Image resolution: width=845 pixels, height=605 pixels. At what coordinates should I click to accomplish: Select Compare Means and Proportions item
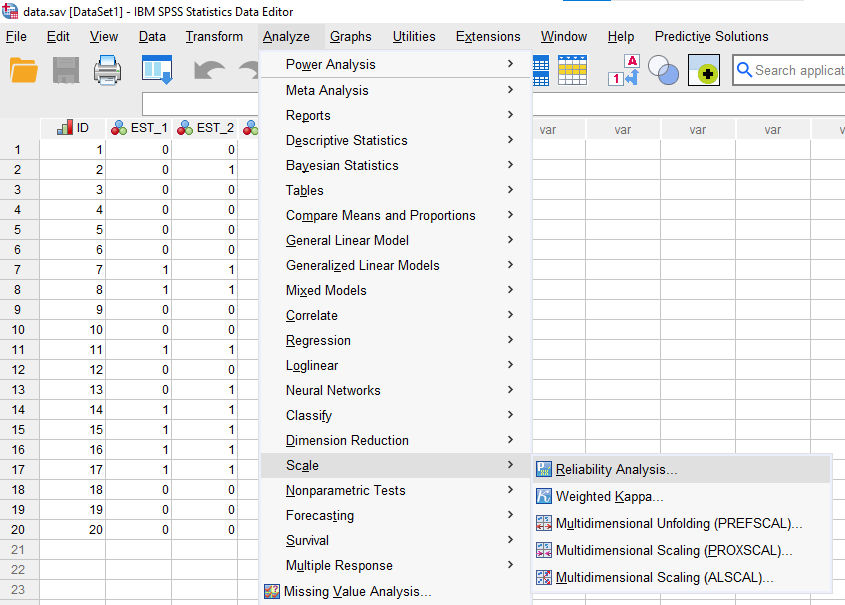pyautogui.click(x=396, y=215)
